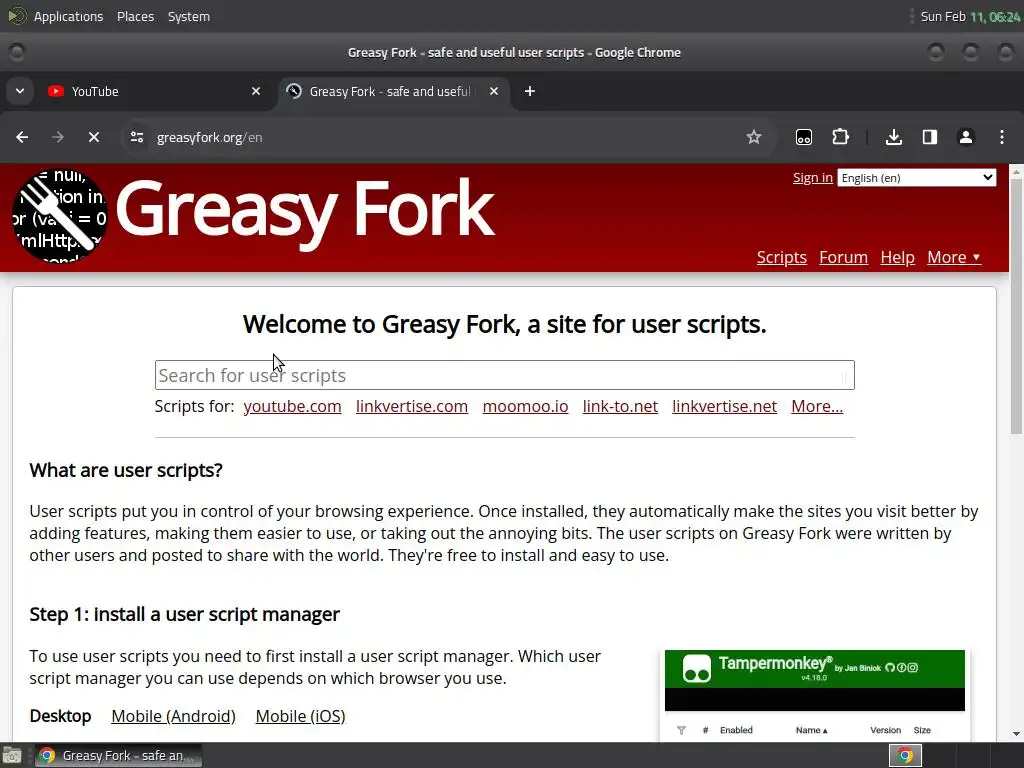This screenshot has width=1024, height=768.
Task: Click the Sign in link
Action: (812, 178)
